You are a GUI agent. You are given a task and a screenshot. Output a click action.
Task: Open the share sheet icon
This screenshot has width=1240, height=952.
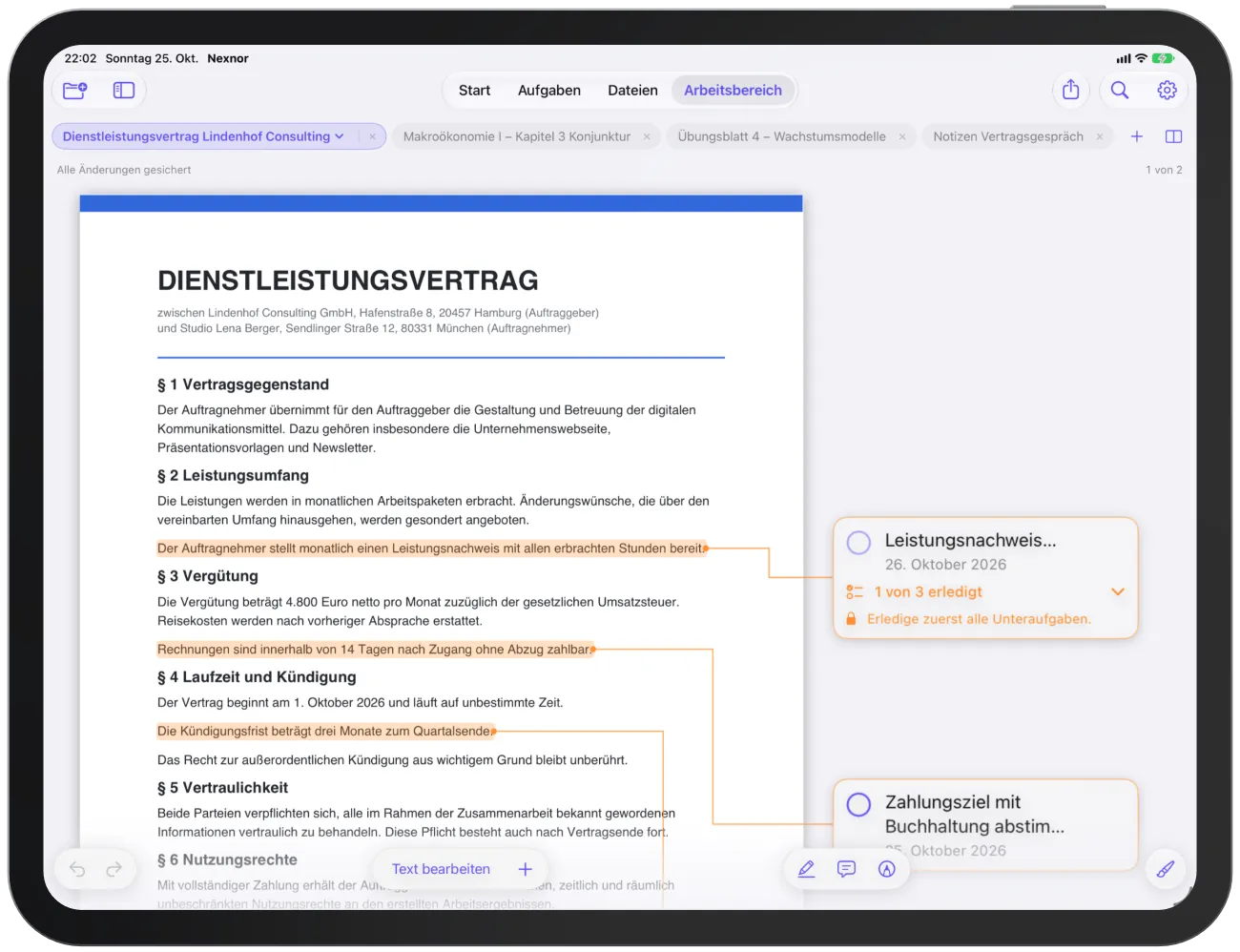pos(1071,90)
